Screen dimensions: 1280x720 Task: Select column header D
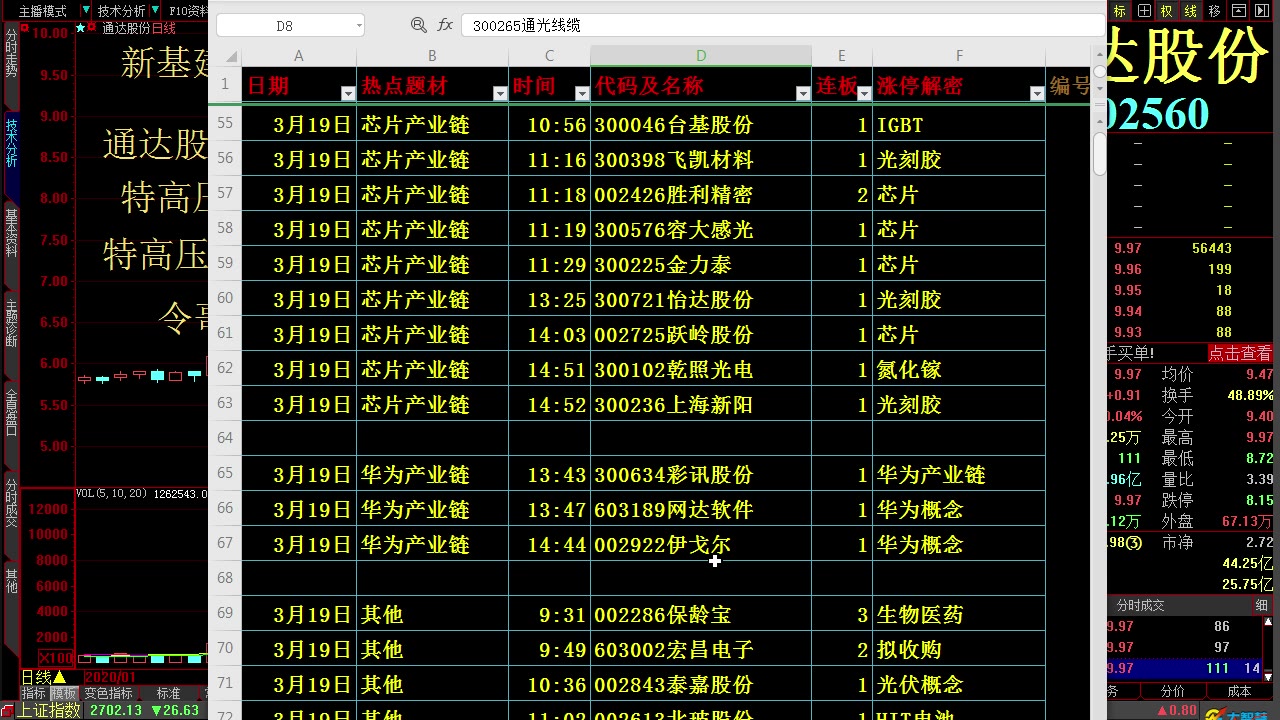coord(701,56)
